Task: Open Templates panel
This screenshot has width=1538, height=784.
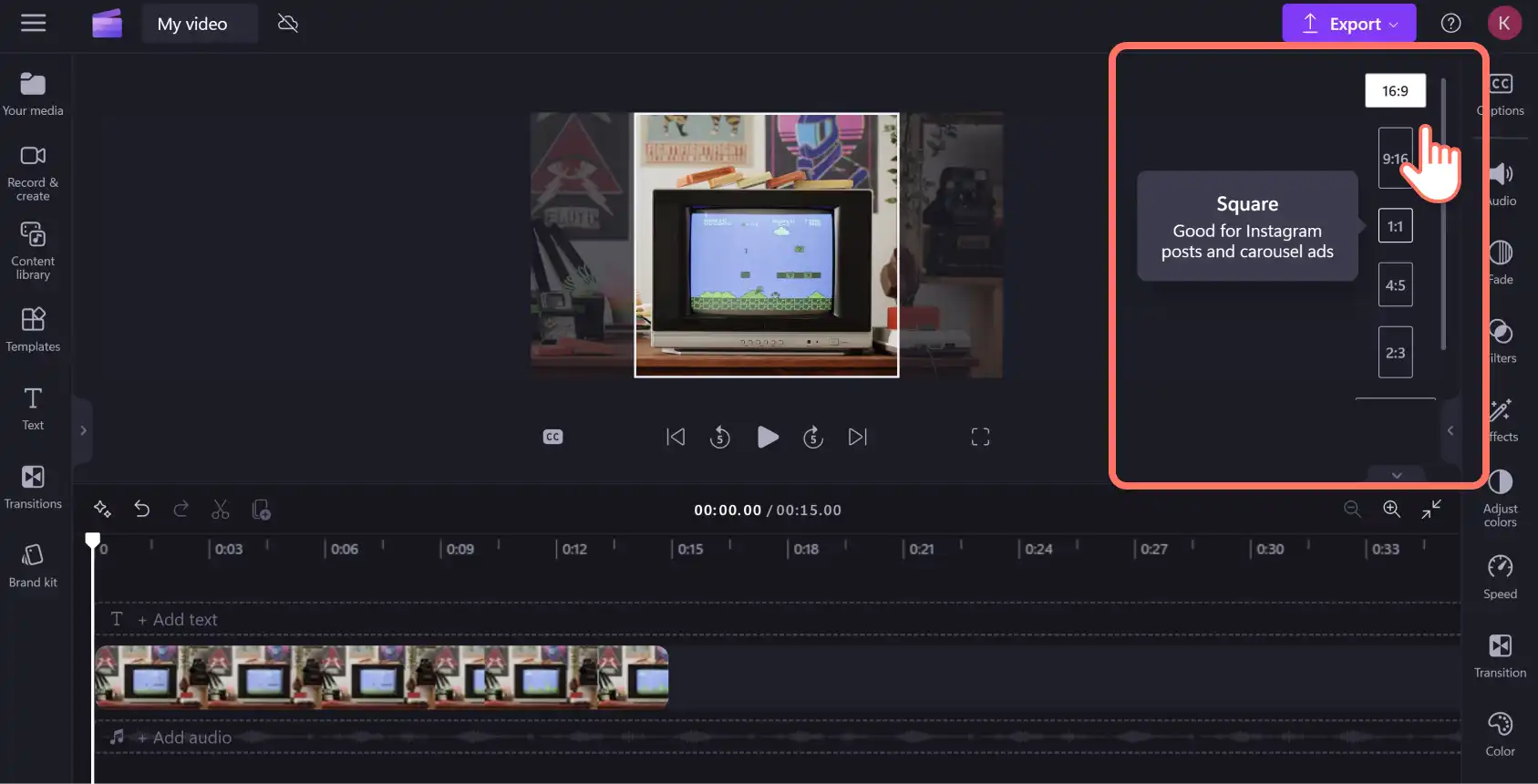Action: 33,330
